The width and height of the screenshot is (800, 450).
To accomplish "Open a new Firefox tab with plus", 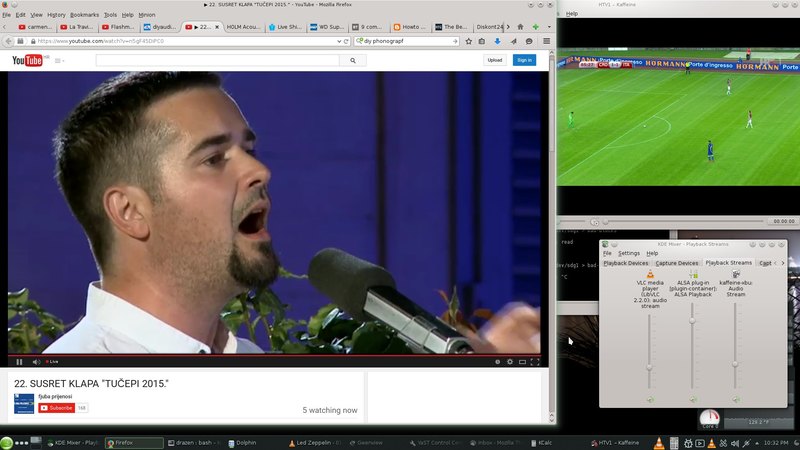I will [535, 27].
